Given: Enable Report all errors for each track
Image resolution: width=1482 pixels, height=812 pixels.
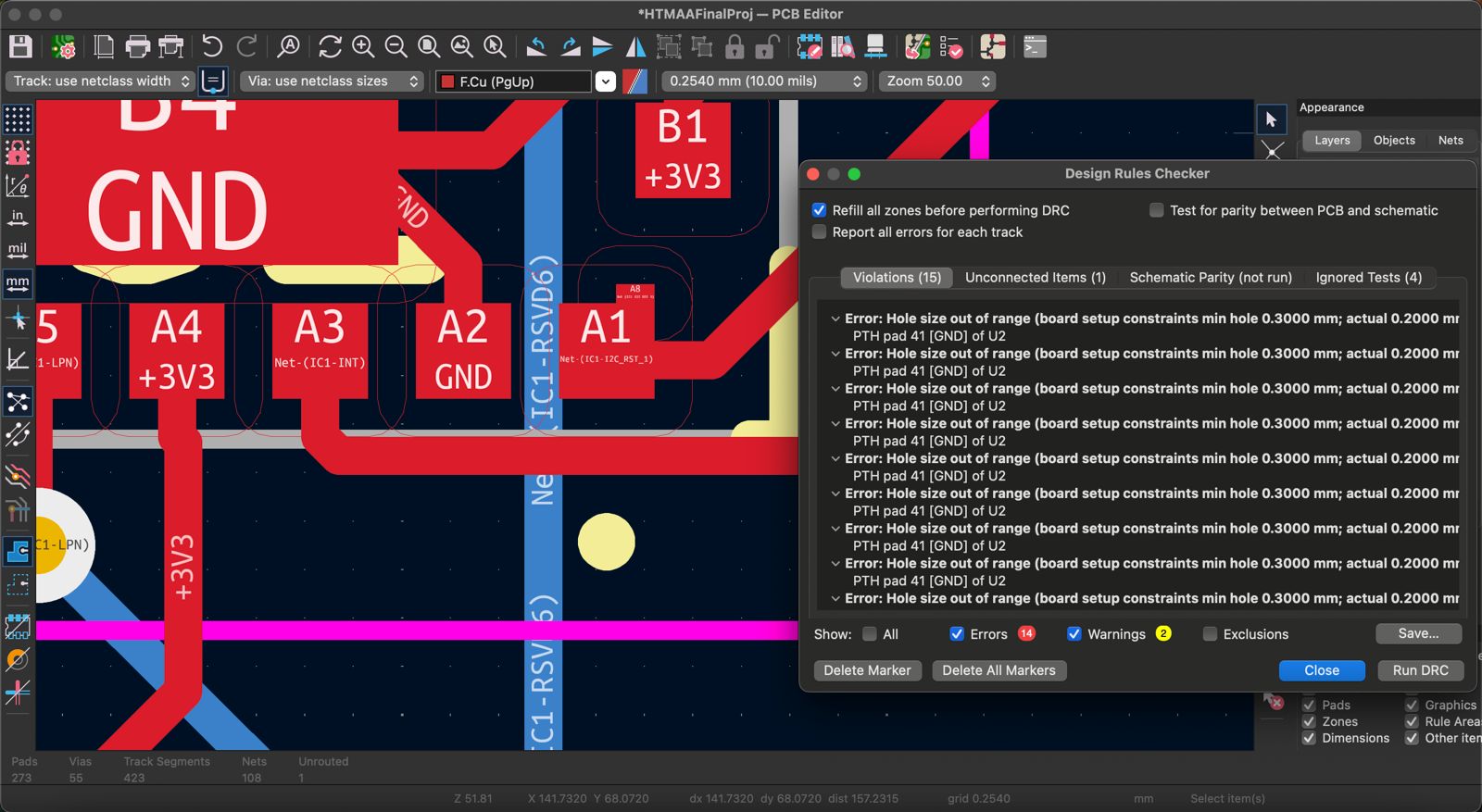Looking at the screenshot, I should pos(819,232).
